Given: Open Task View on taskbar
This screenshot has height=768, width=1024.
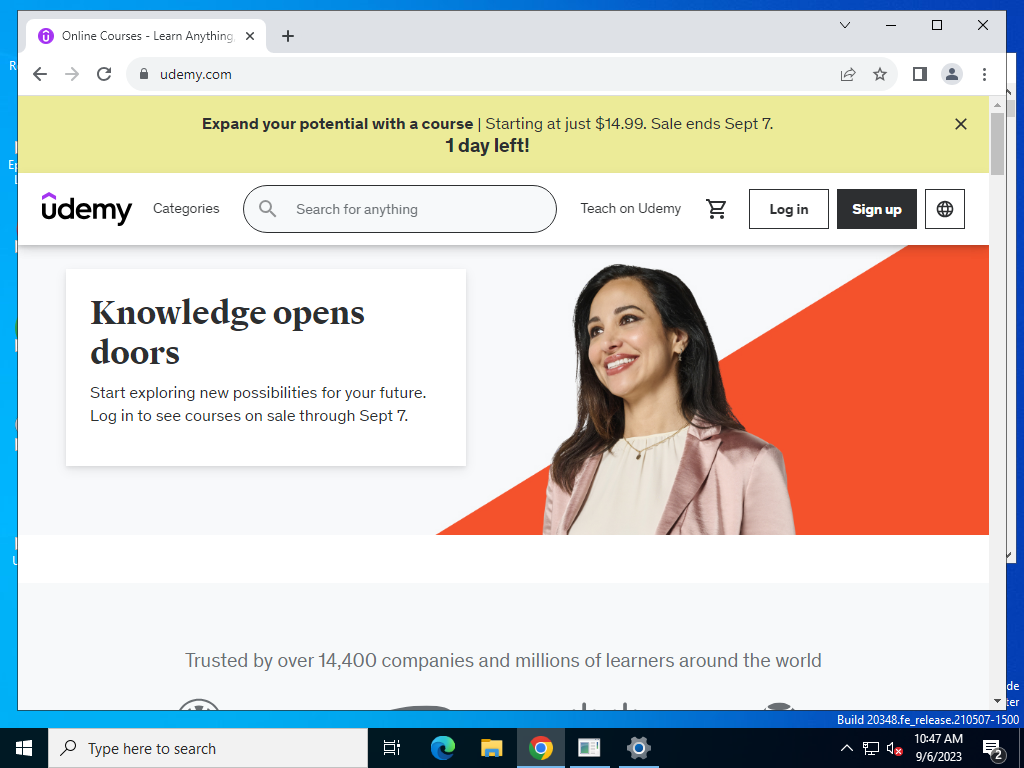Looking at the screenshot, I should (x=392, y=748).
